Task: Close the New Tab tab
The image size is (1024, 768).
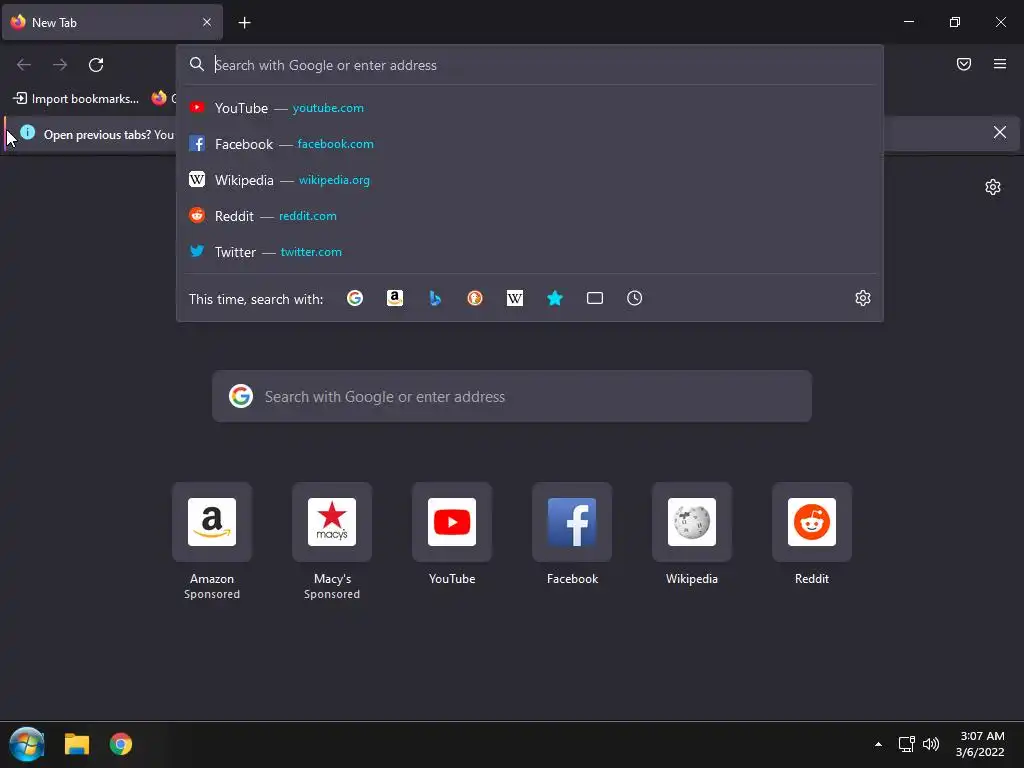Action: [x=207, y=22]
